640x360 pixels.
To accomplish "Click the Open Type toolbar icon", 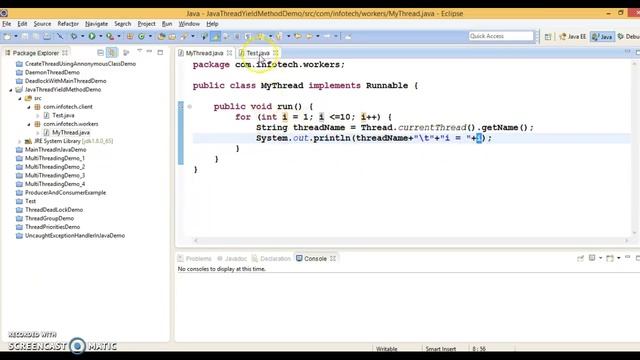I will 161,37.
